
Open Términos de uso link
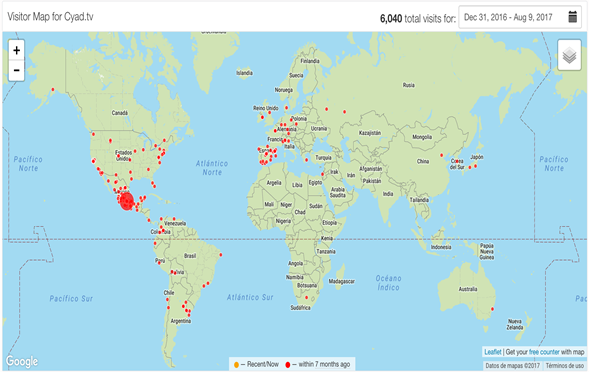(x=565, y=365)
